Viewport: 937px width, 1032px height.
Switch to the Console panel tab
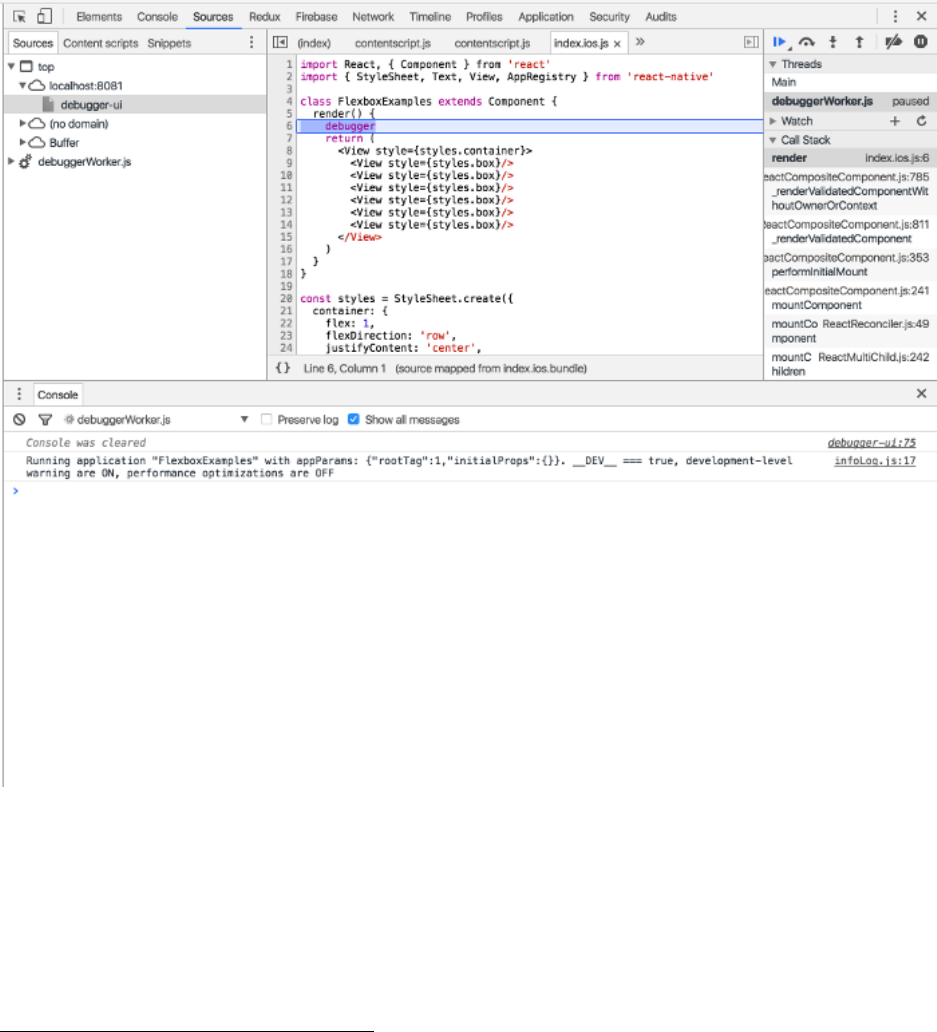(x=157, y=17)
